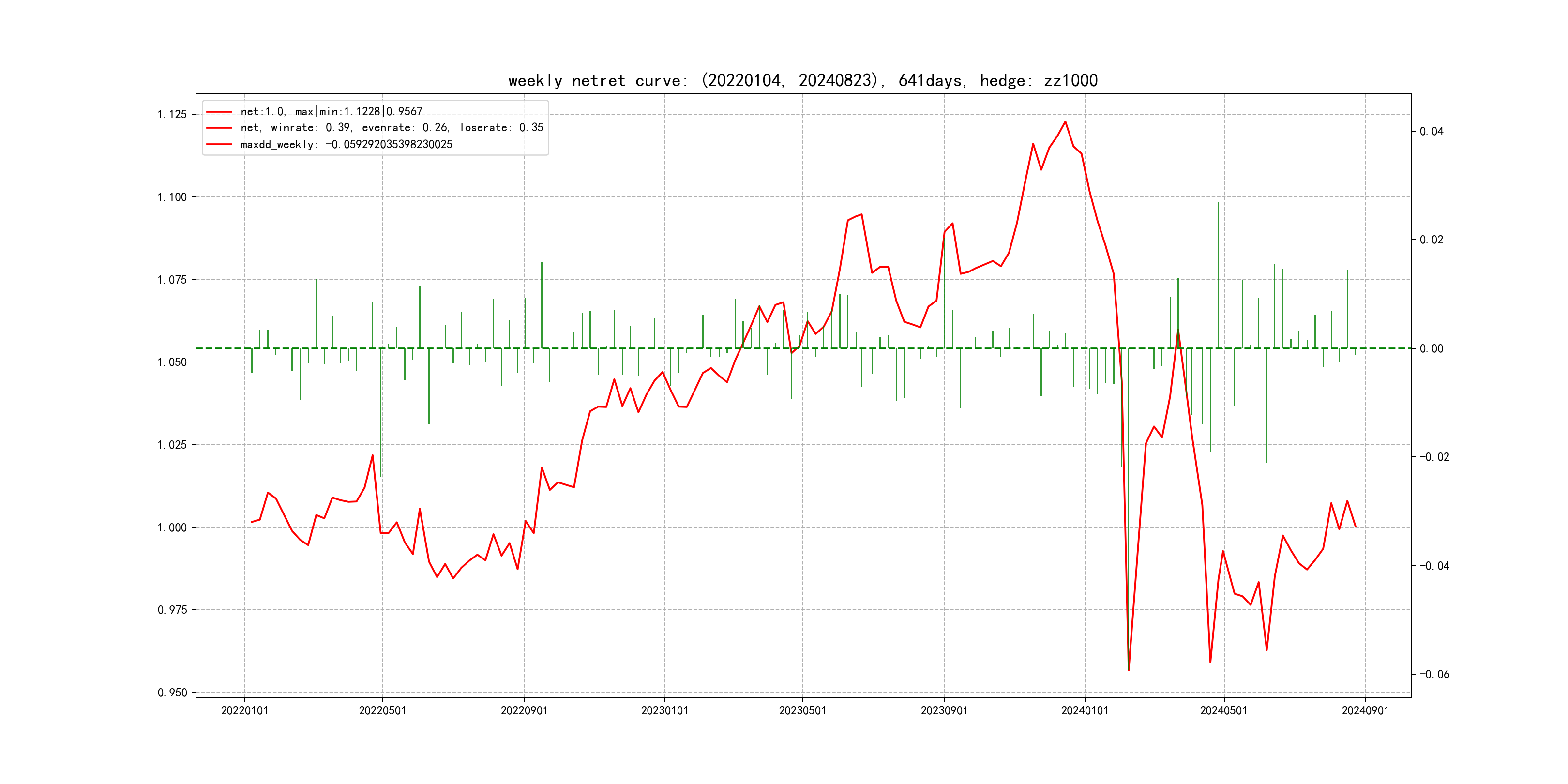The height and width of the screenshot is (784, 1568).
Task: Click the 1.000 left axis tick label
Action: pyautogui.click(x=172, y=528)
